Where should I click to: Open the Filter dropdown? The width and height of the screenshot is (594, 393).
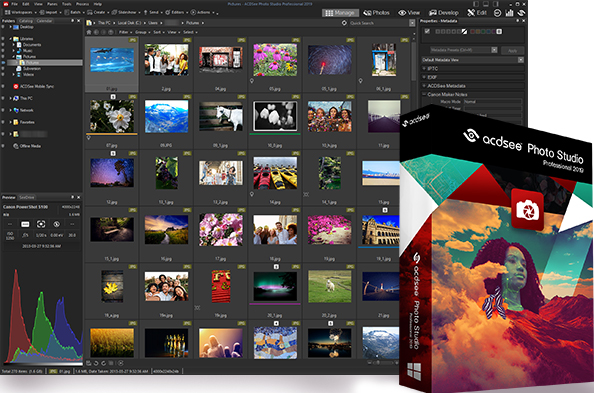tap(125, 32)
